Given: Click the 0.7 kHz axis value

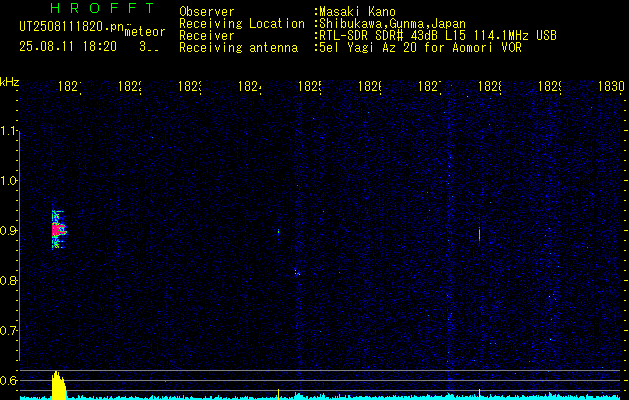Looking at the screenshot, I should (8, 331).
